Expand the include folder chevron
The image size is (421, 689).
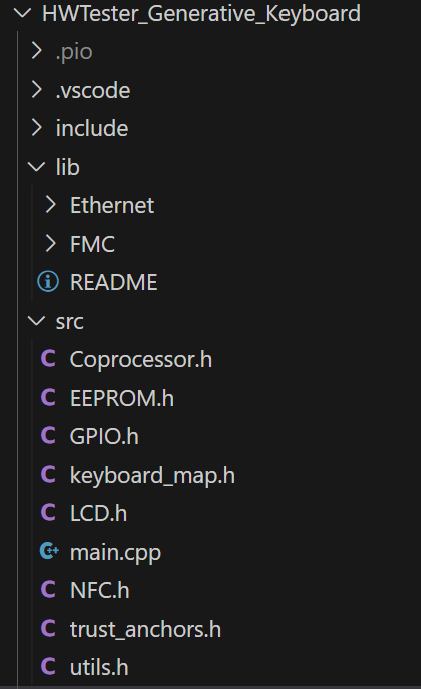point(37,128)
